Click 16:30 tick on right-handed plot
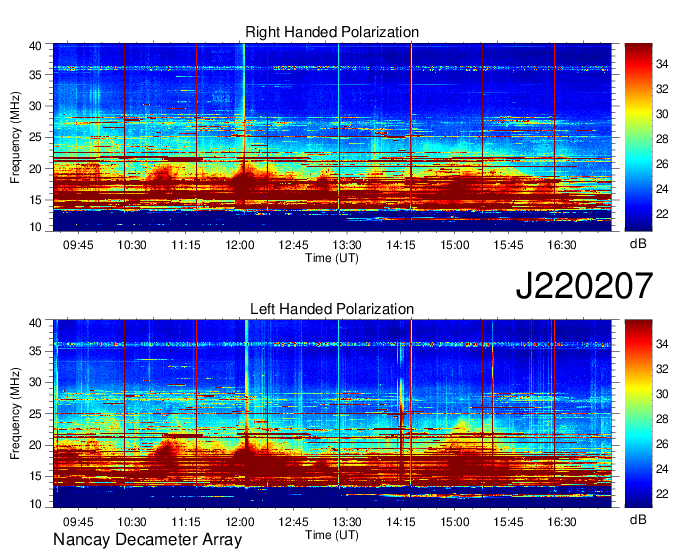 click(562, 245)
